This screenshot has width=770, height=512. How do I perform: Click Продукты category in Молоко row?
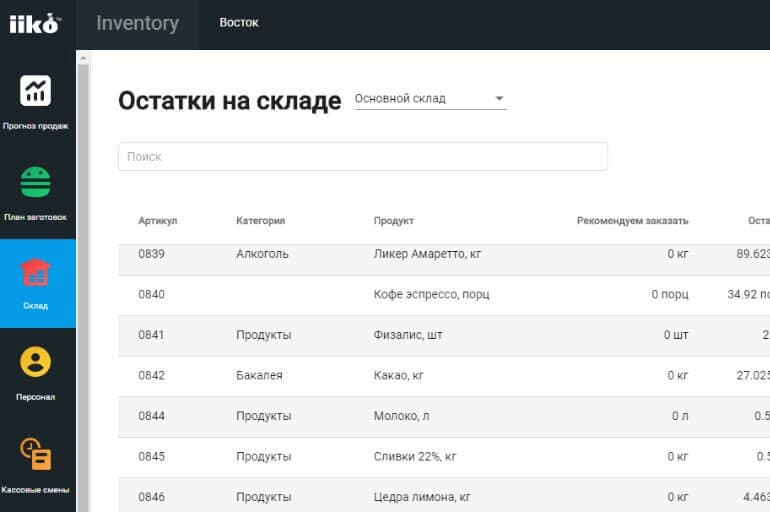[264, 416]
